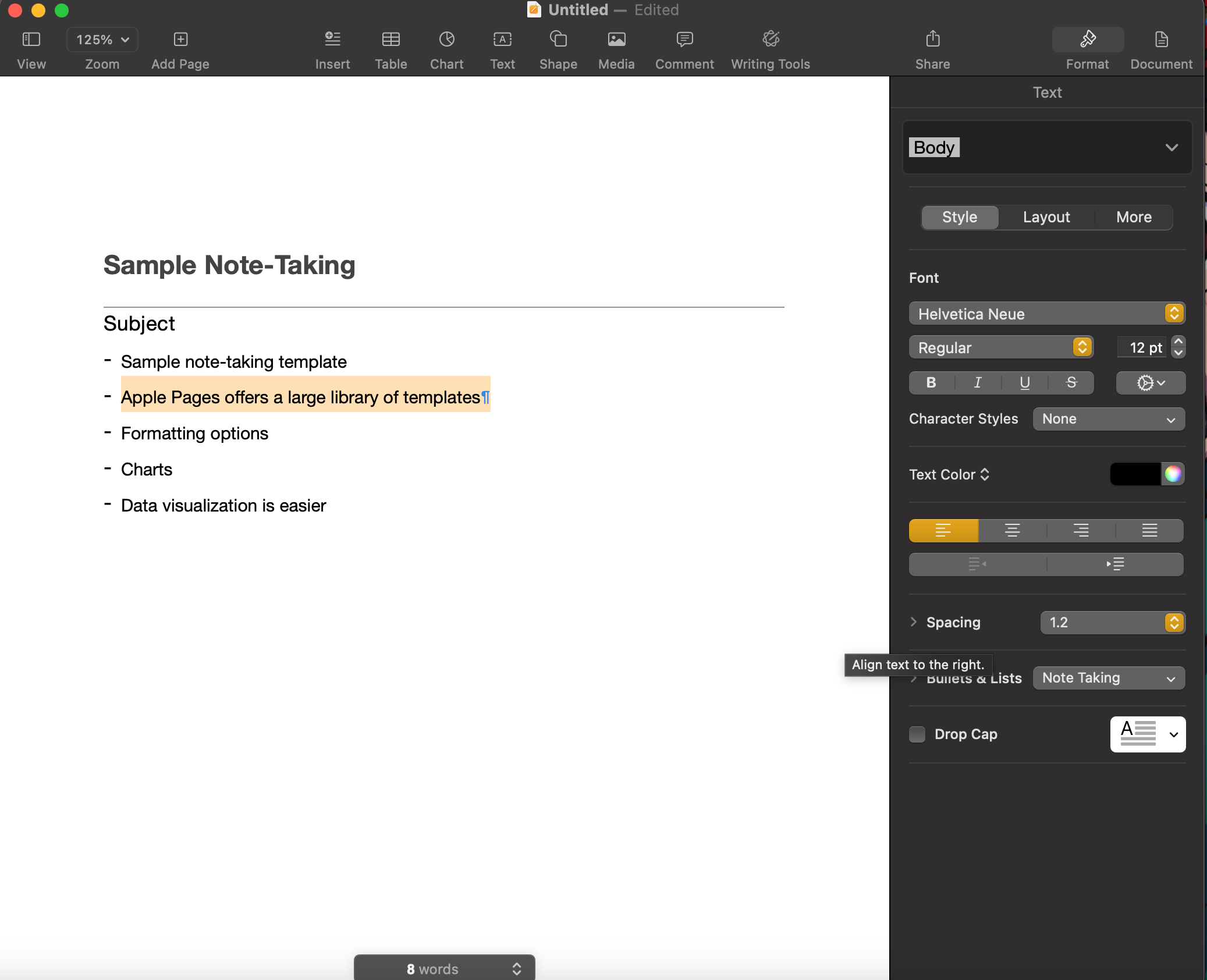The width and height of the screenshot is (1207, 980).
Task: Click 'Formatting options' bullet
Action: point(194,434)
